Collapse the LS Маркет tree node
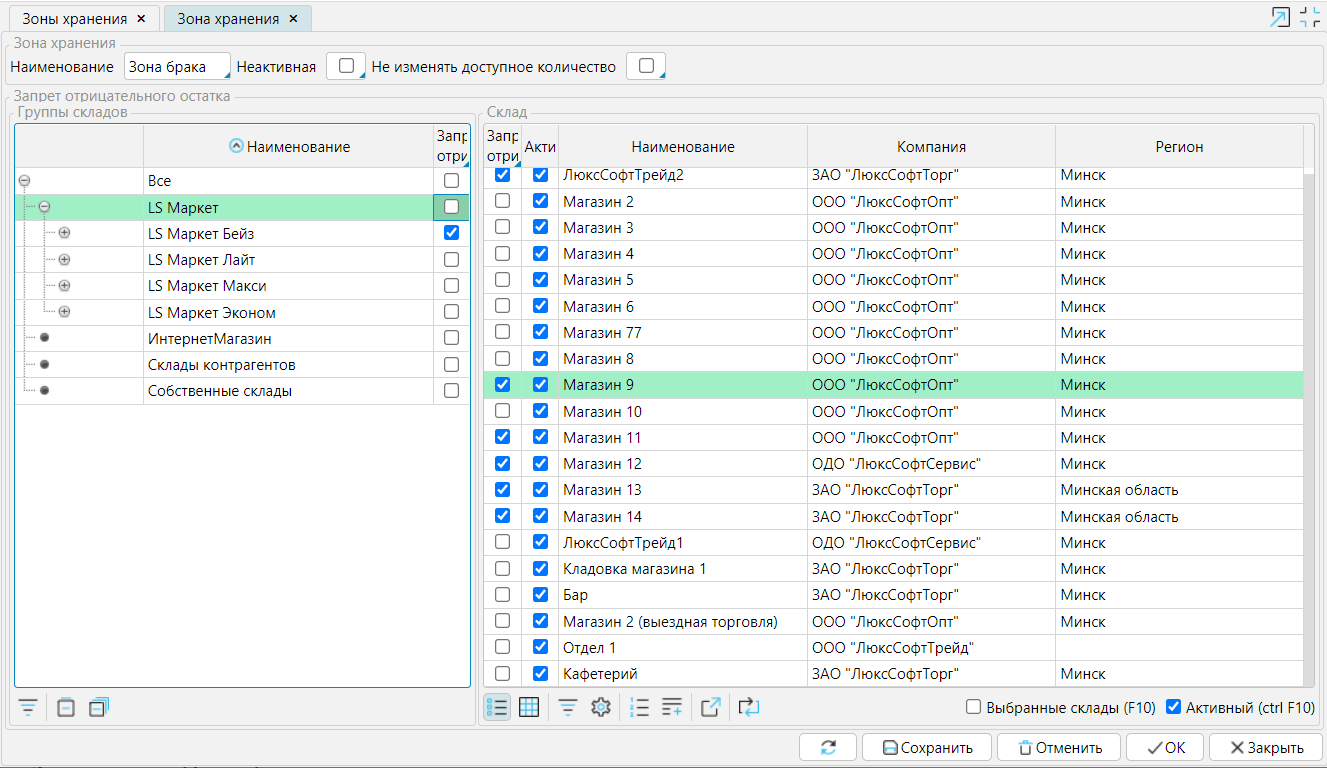1327x768 pixels. 44,207
